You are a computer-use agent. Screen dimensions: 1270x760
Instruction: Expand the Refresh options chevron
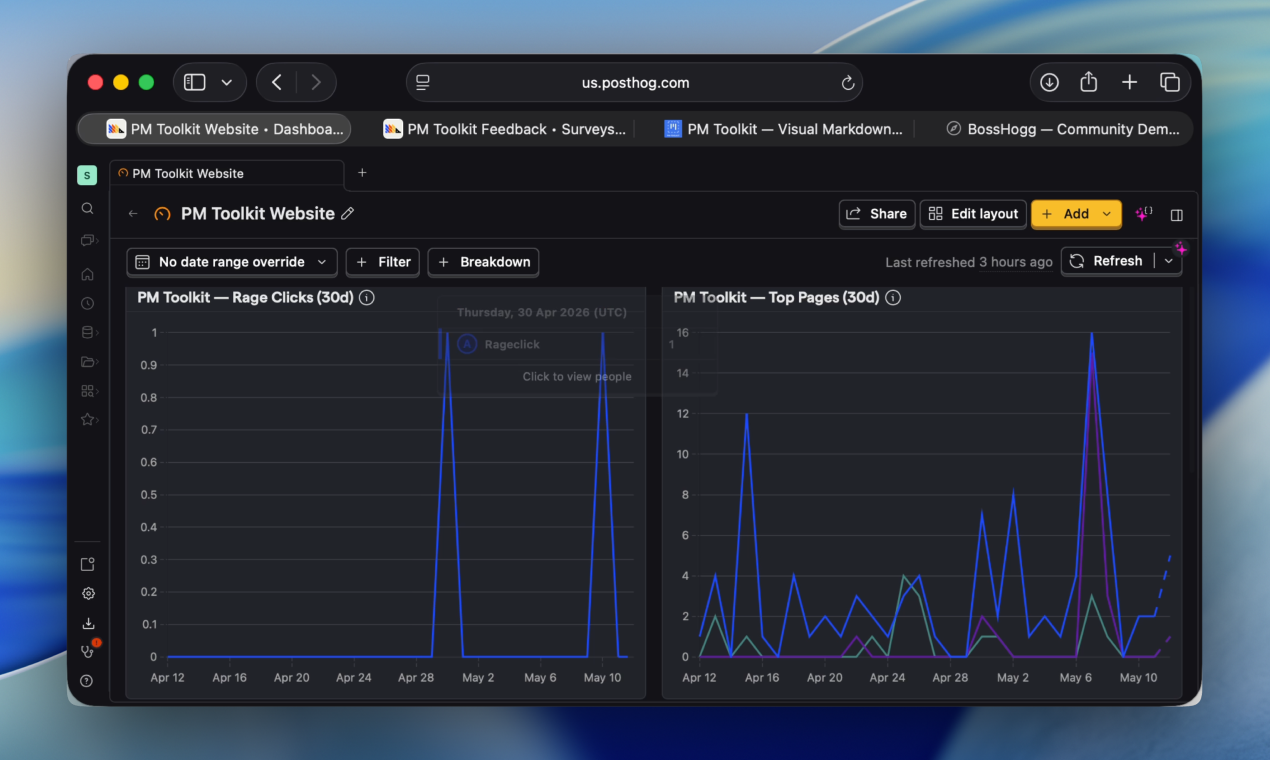coord(1169,261)
